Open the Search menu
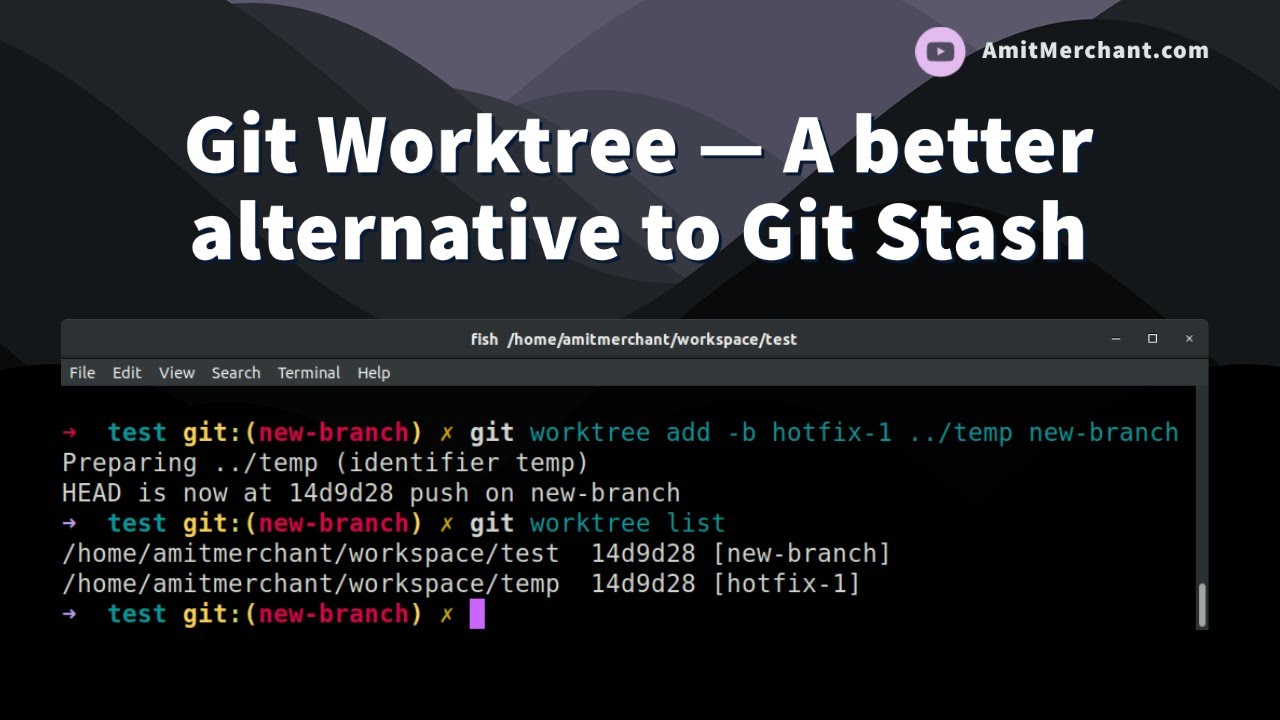 (x=236, y=373)
